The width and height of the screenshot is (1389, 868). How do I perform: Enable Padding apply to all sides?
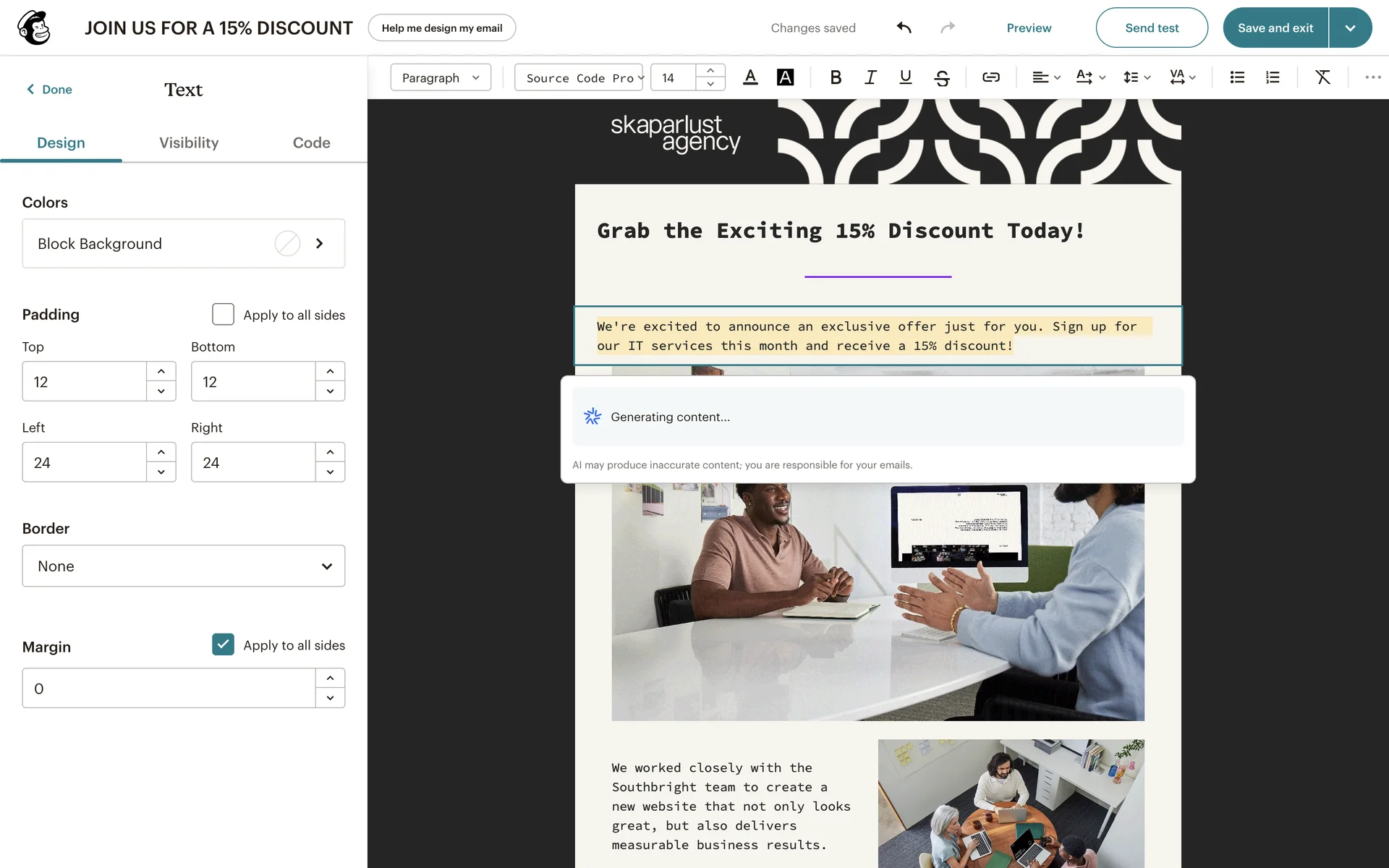pyautogui.click(x=223, y=314)
